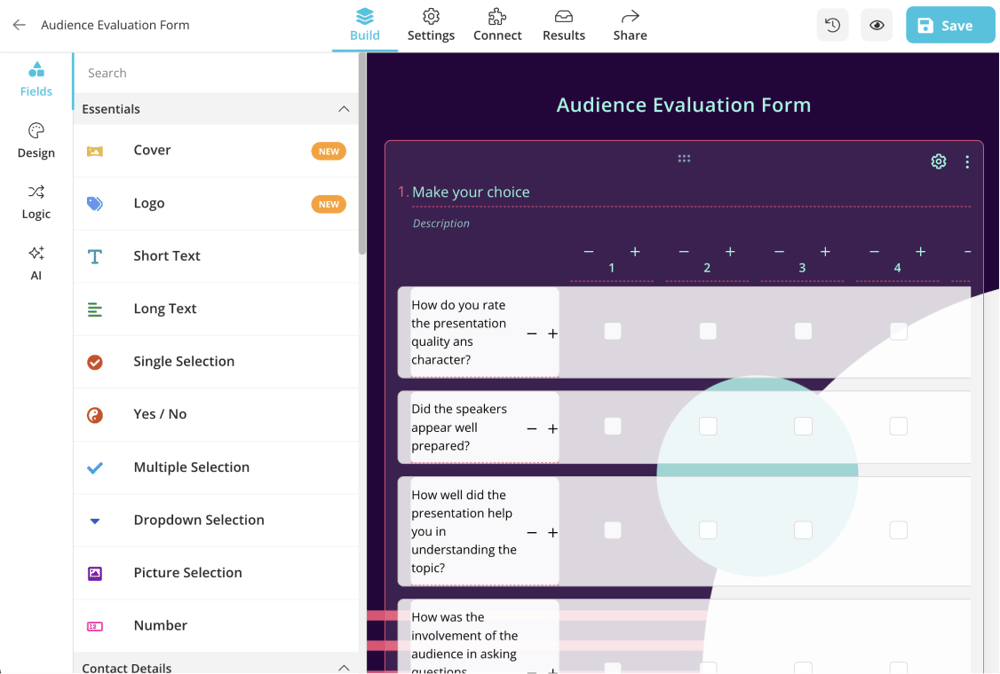
Task: Select the Short Text field type
Action: 166,256
